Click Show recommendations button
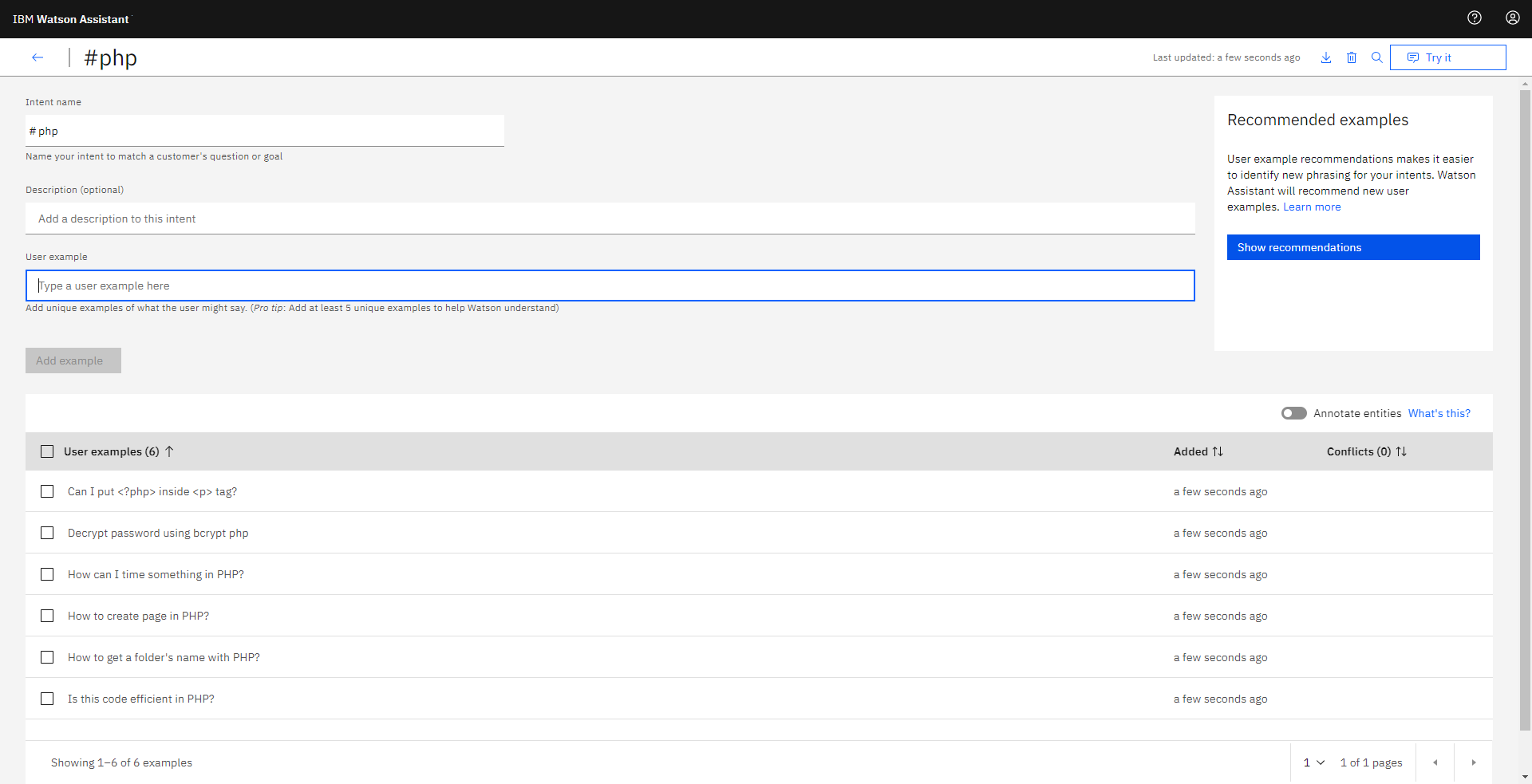The height and width of the screenshot is (784, 1532). coord(1353,247)
